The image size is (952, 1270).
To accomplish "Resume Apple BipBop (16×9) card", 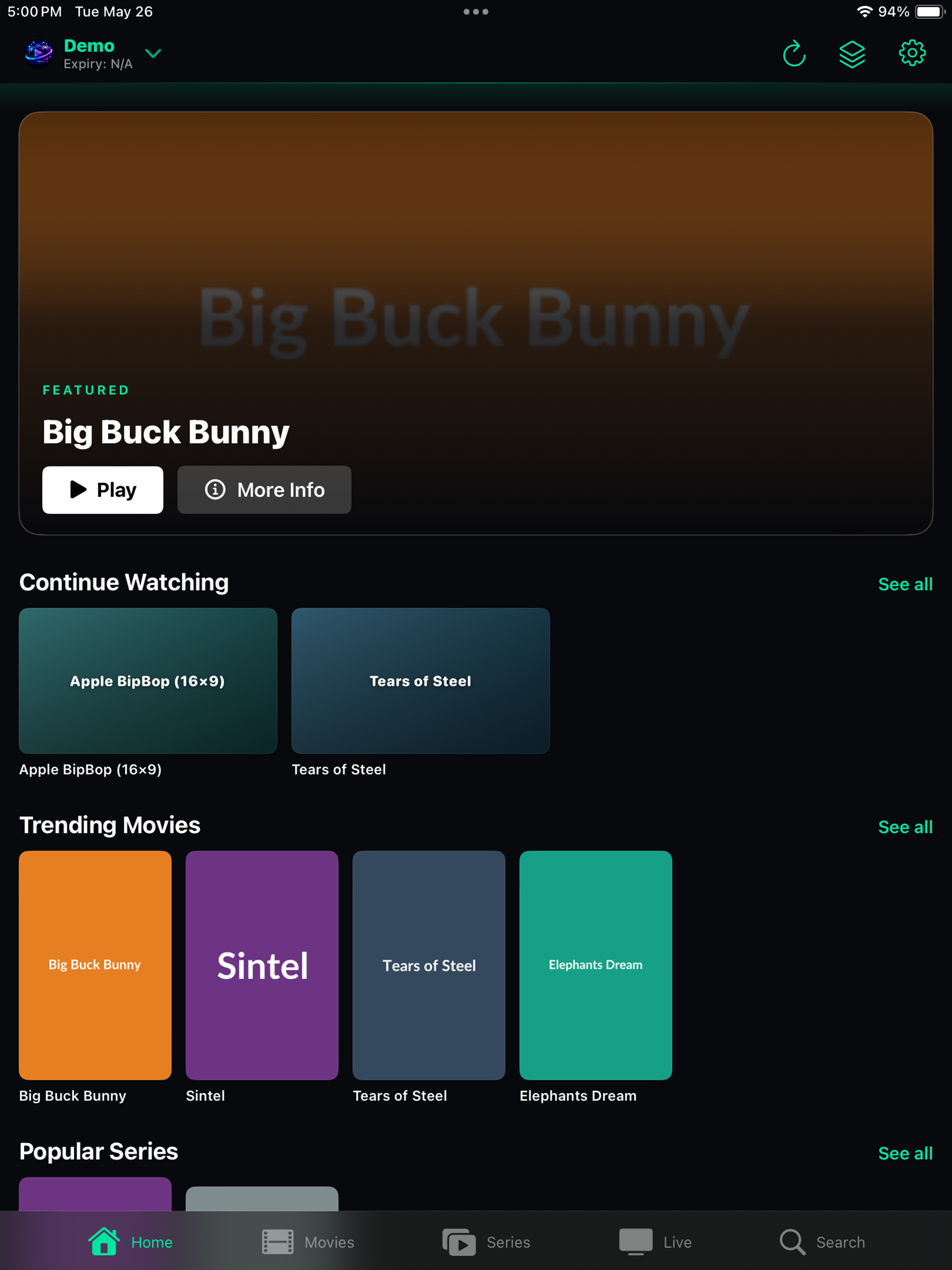I will pos(148,681).
